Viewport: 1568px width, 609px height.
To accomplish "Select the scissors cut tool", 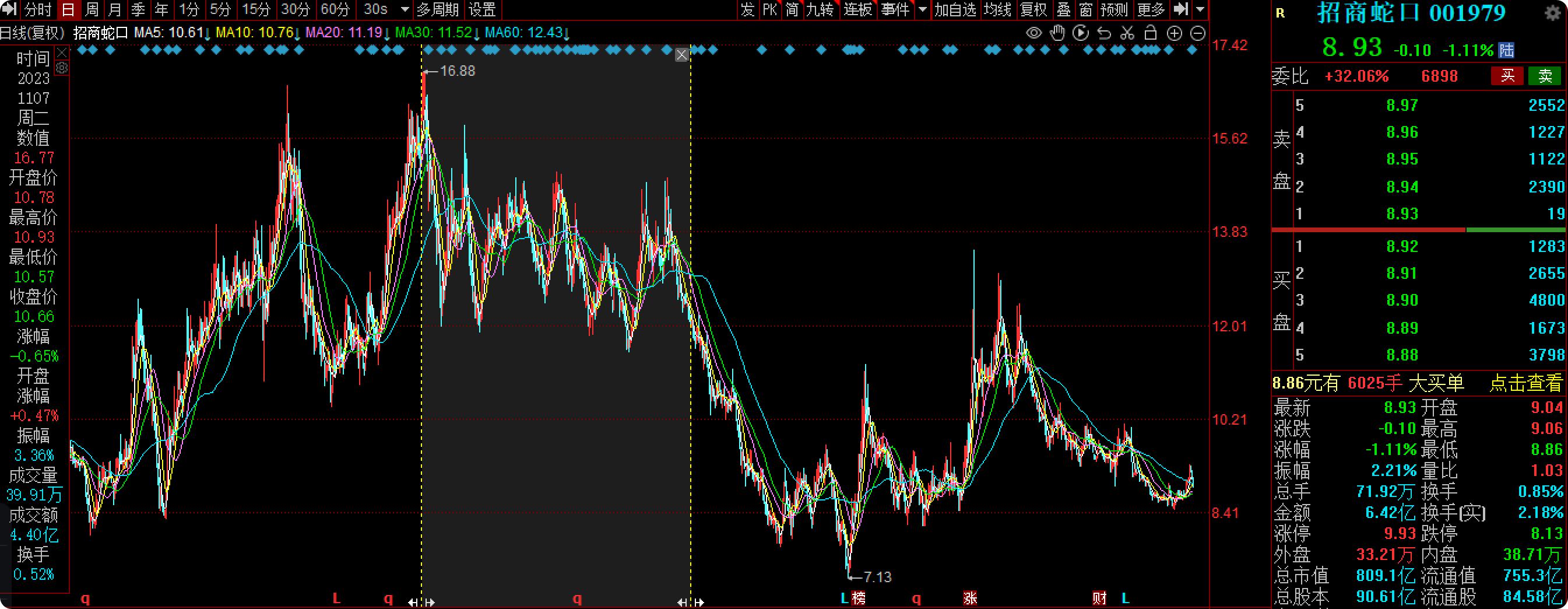I will (1127, 33).
